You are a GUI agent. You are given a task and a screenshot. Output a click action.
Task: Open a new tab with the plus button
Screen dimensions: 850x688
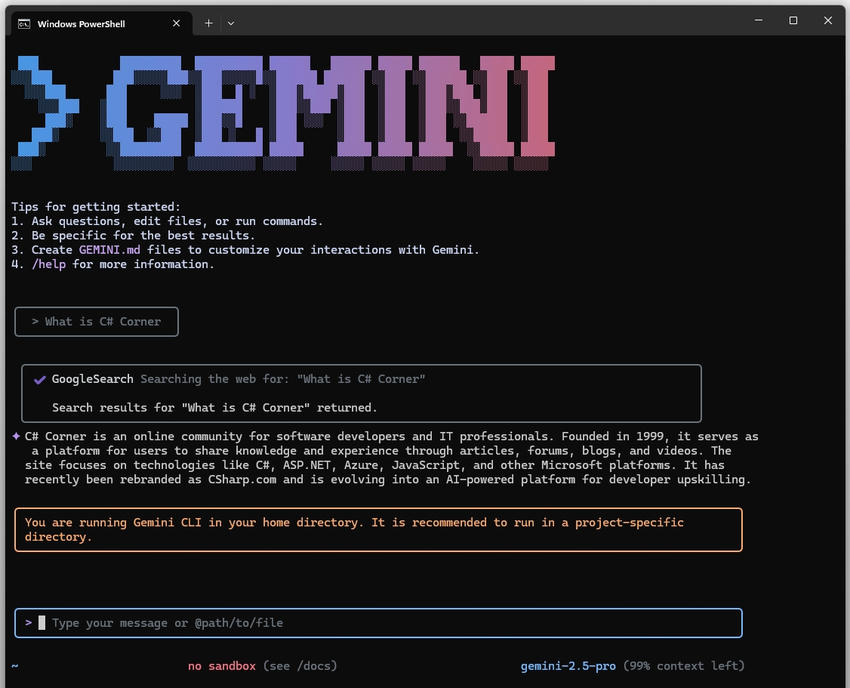pos(208,22)
